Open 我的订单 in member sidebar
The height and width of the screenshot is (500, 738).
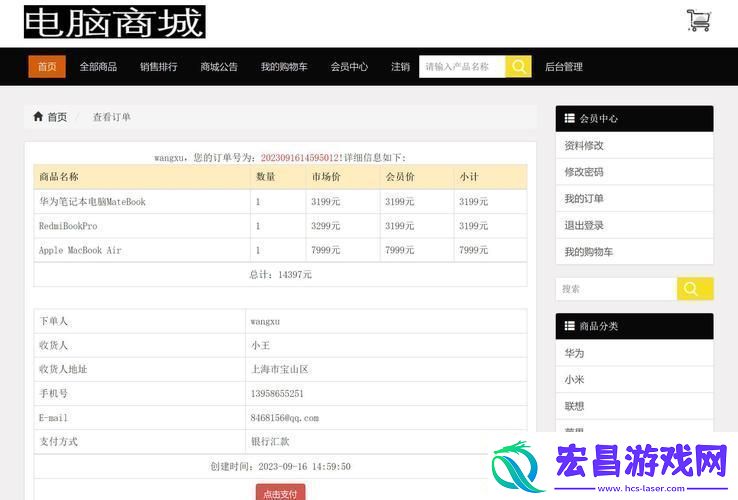pyautogui.click(x=634, y=198)
